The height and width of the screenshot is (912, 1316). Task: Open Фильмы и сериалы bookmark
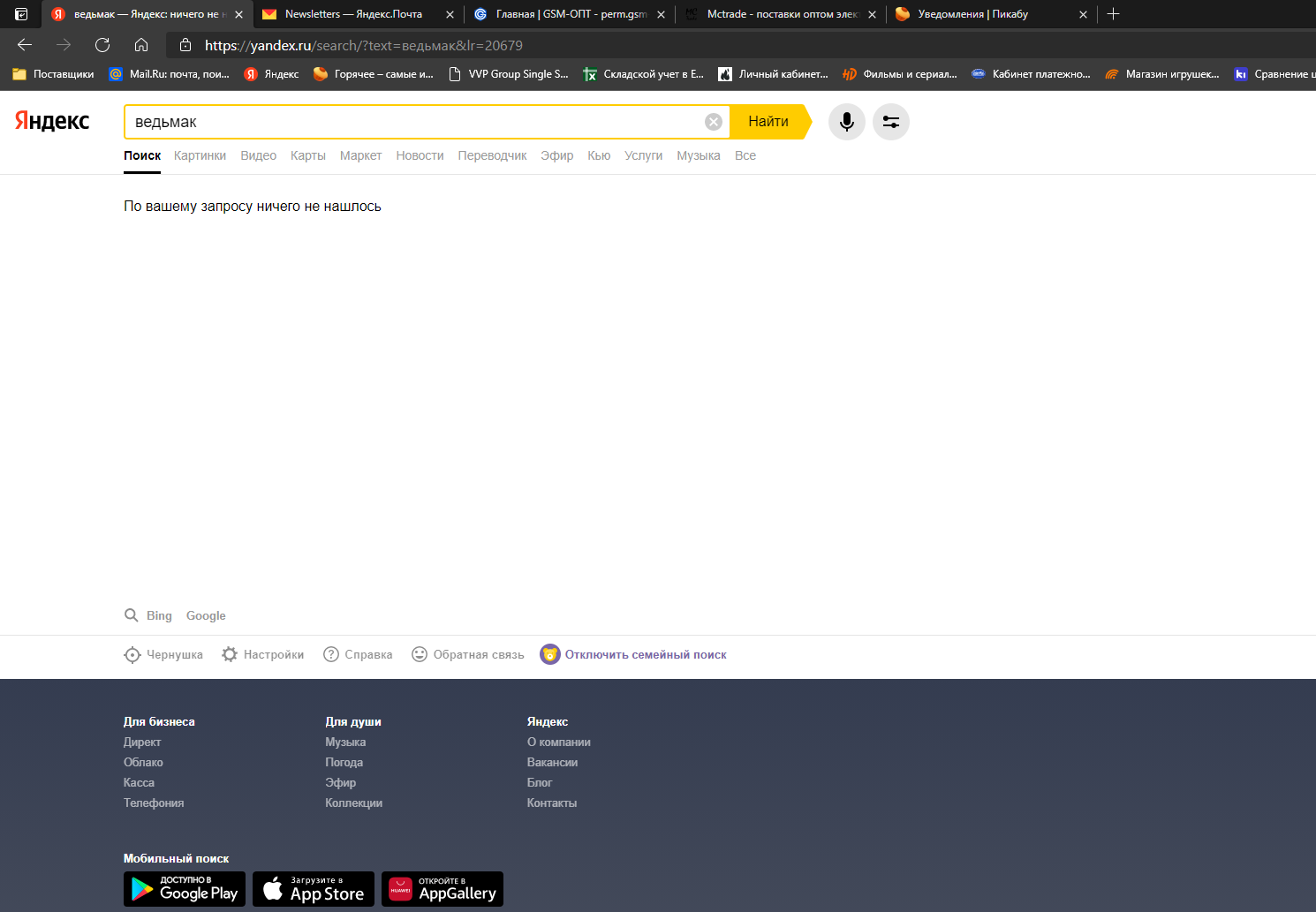pyautogui.click(x=900, y=74)
